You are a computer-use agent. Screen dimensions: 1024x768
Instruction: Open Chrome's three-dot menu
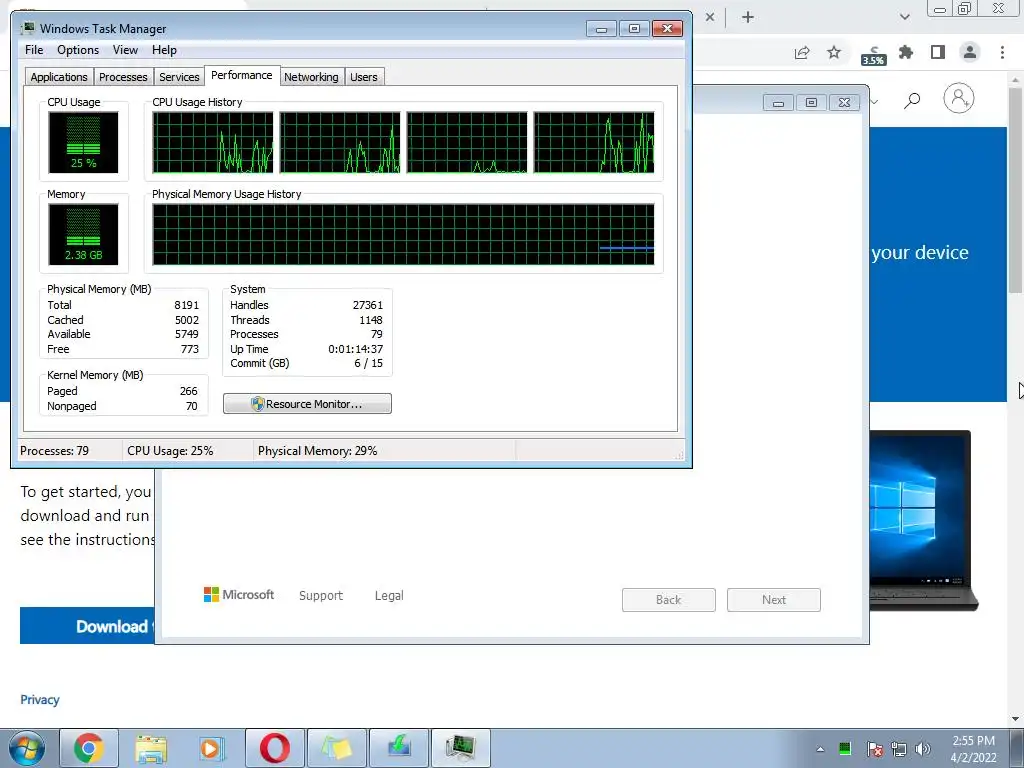click(1002, 52)
